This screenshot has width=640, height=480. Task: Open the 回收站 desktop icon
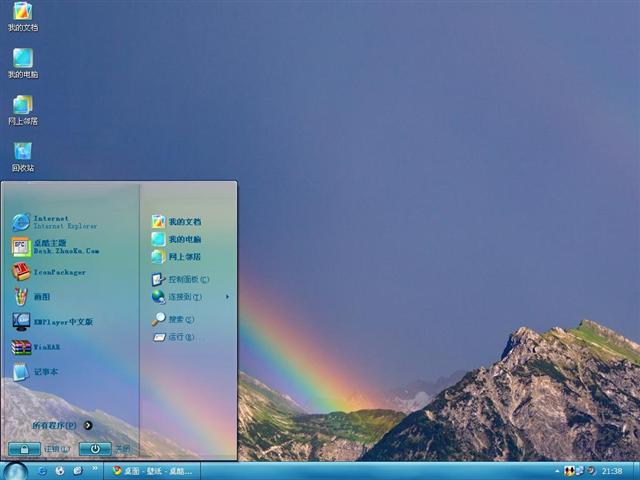22,153
